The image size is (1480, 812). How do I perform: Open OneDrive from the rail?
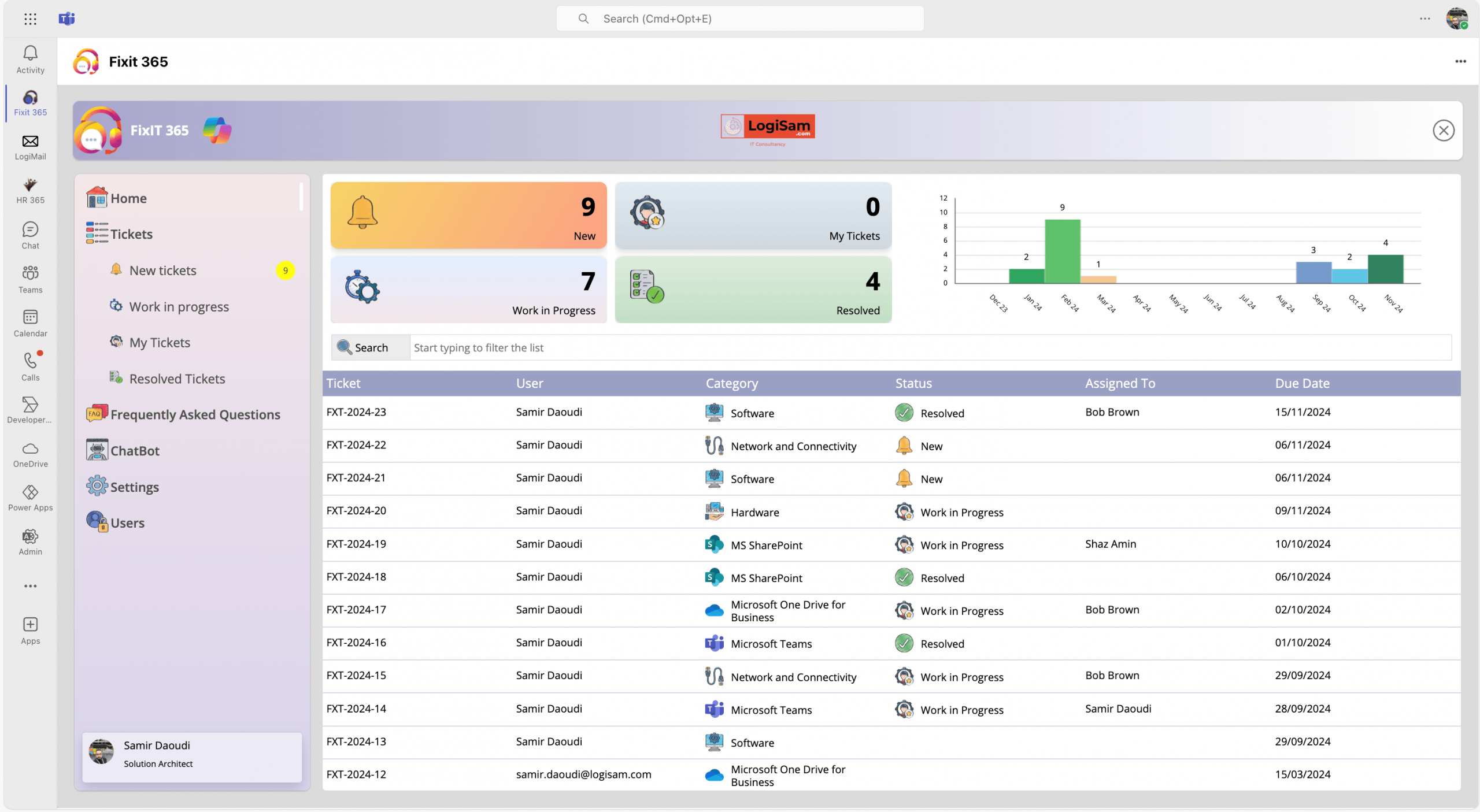30,455
